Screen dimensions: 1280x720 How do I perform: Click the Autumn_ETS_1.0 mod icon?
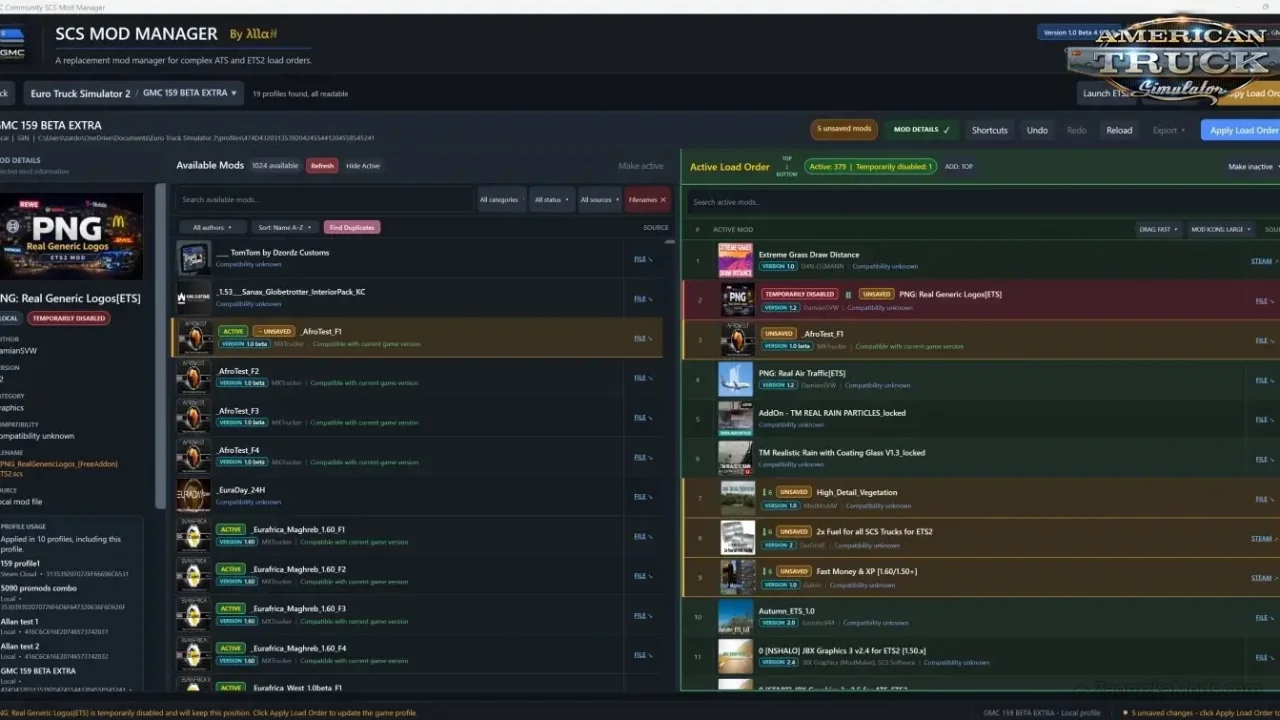(735, 617)
